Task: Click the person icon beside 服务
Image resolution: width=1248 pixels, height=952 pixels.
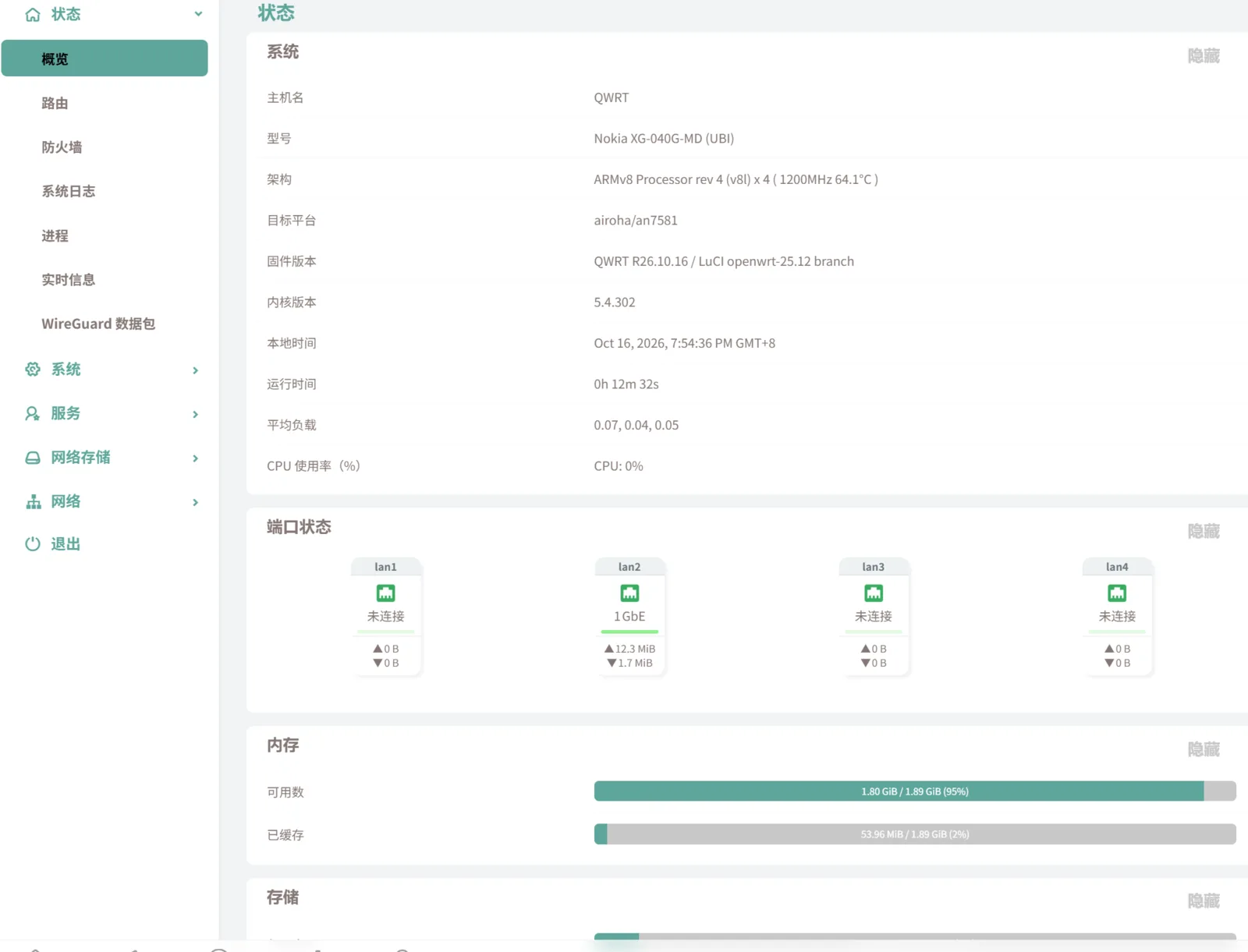Action: point(33,414)
